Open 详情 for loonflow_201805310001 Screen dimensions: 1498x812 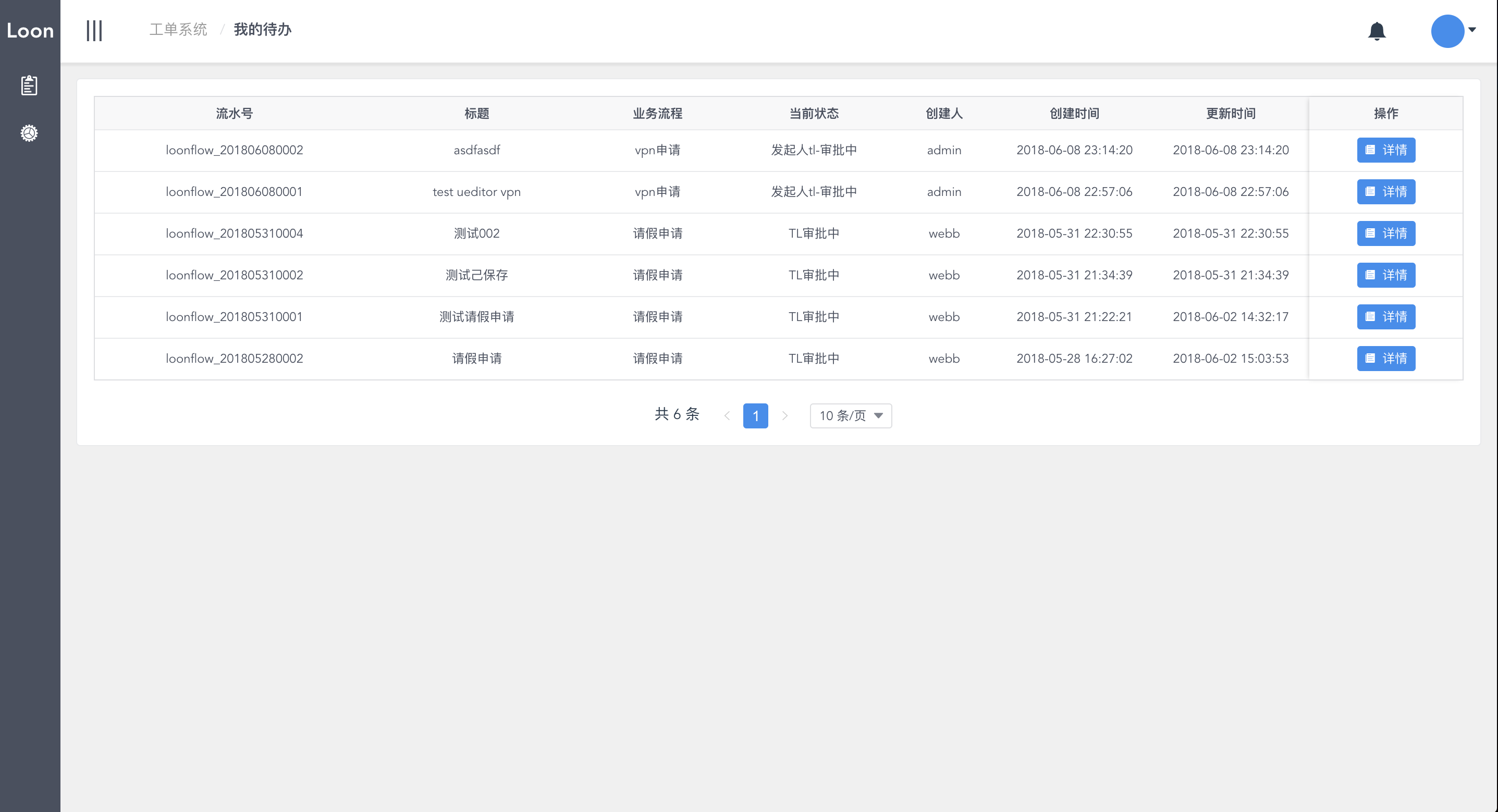[x=1386, y=317]
